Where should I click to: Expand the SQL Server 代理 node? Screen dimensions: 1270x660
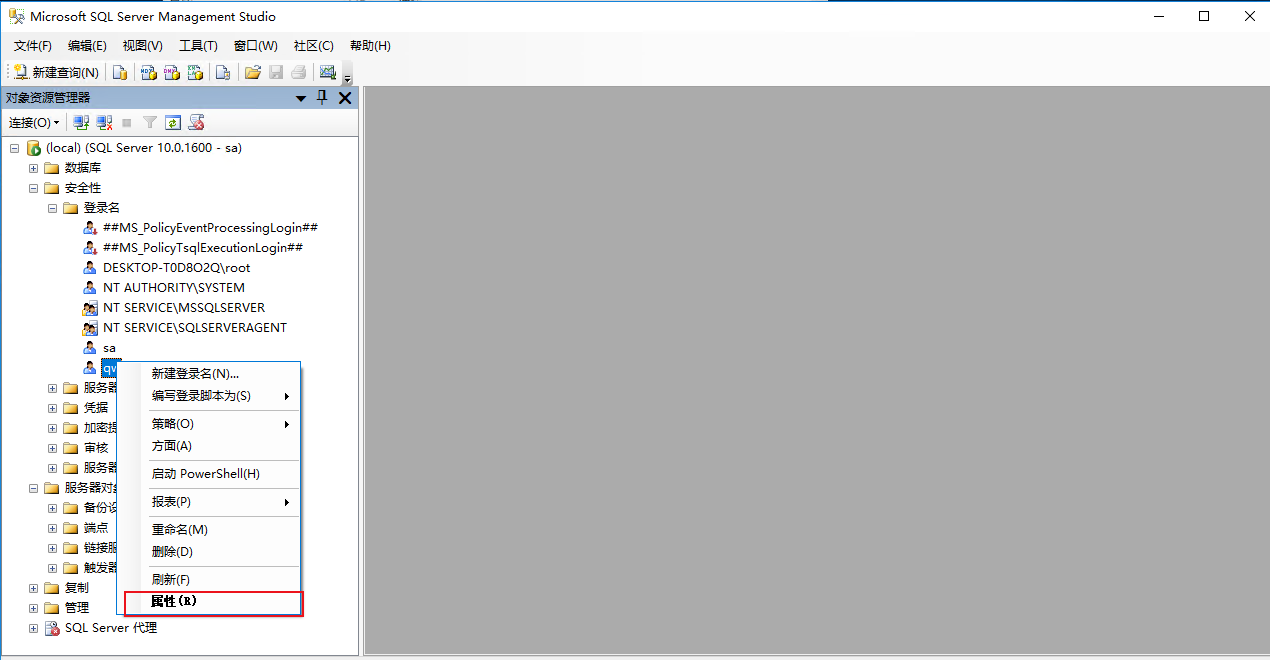pos(33,628)
